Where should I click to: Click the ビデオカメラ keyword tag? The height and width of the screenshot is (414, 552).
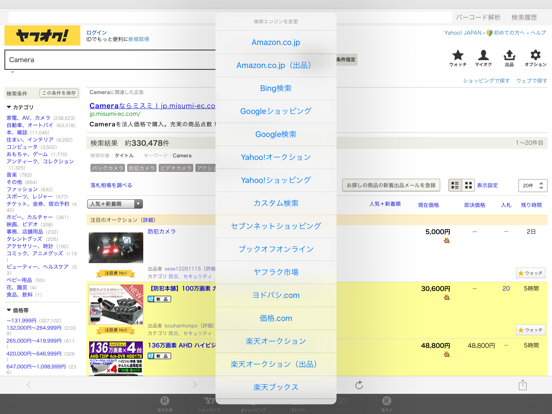pos(176,168)
